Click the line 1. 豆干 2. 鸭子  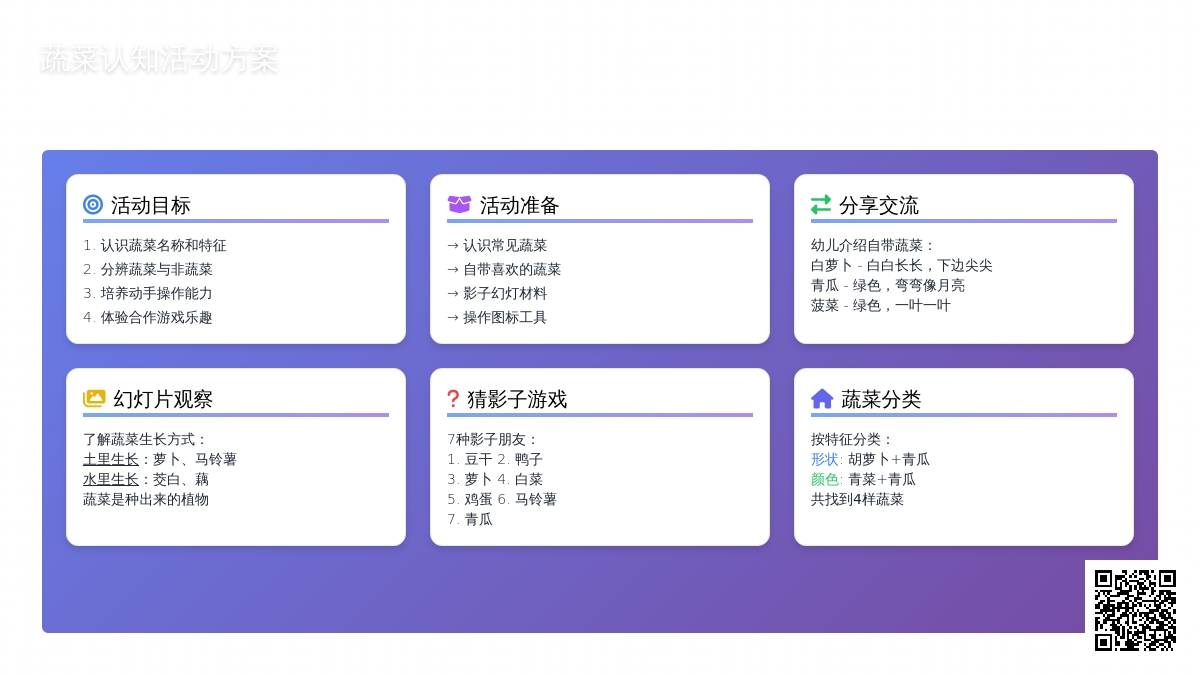(495, 459)
